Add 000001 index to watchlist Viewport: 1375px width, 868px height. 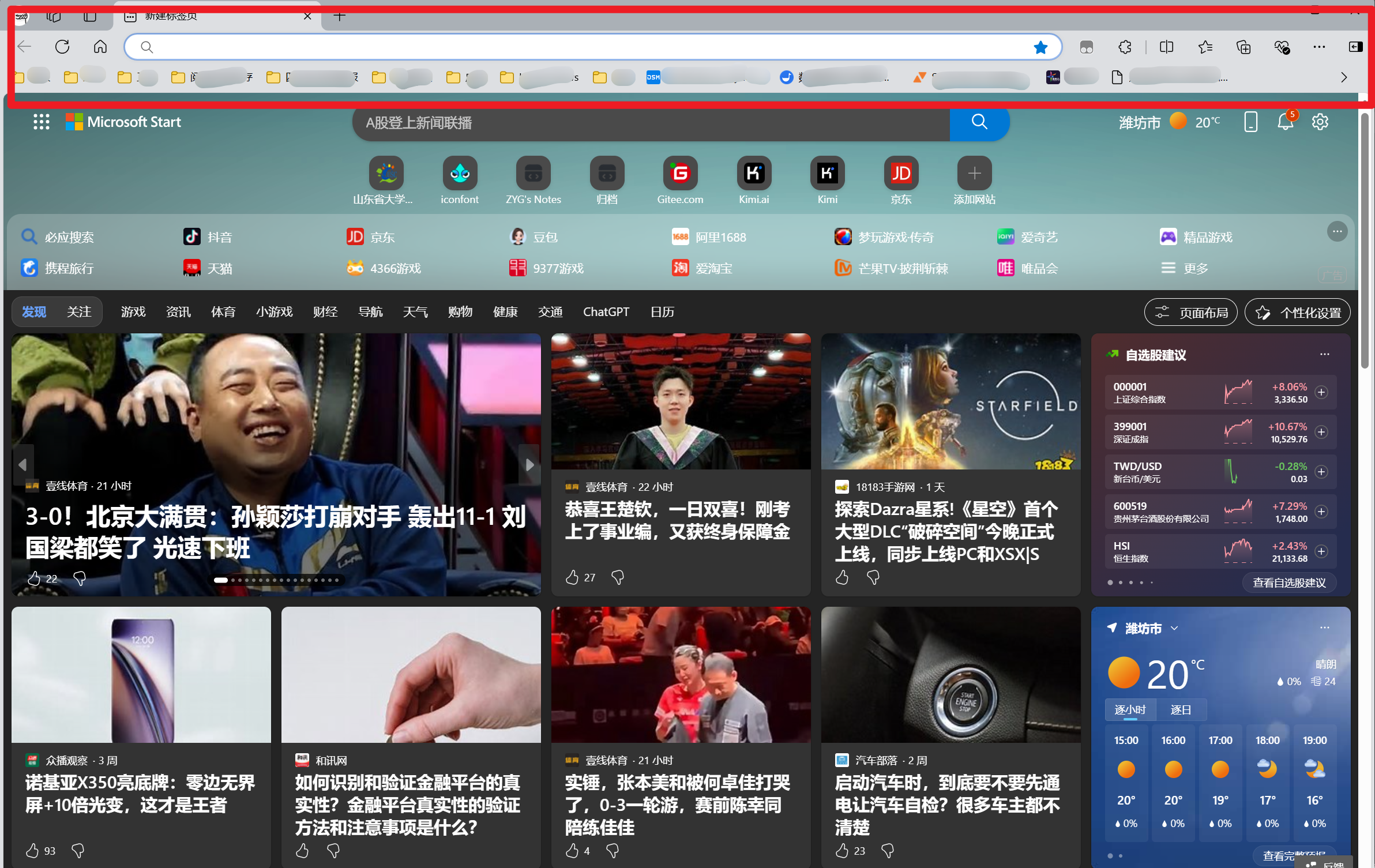click(x=1321, y=392)
